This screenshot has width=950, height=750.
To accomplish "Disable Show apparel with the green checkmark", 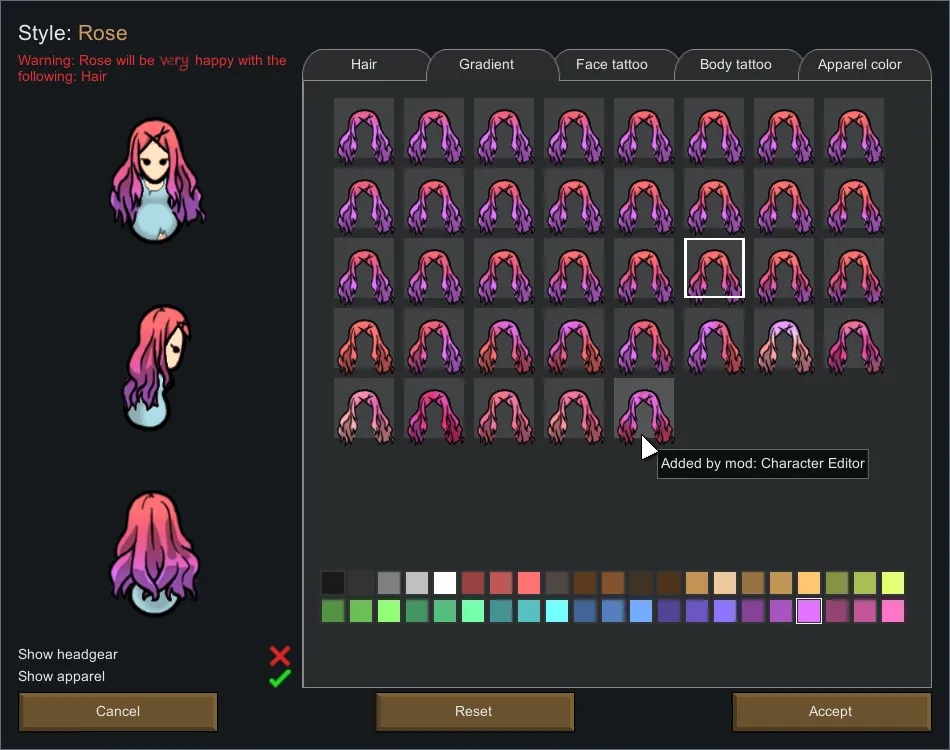I will pyautogui.click(x=280, y=678).
